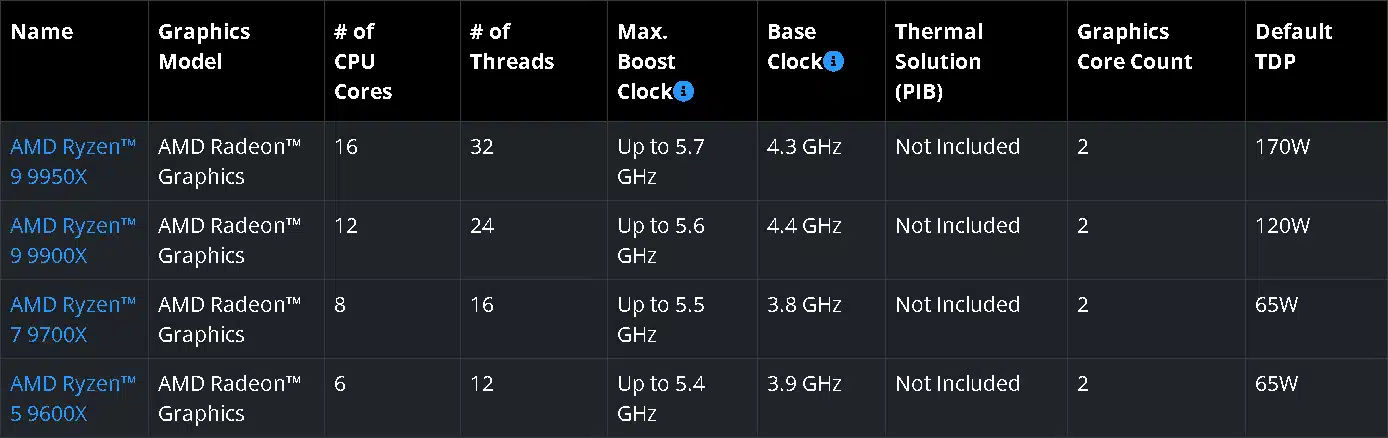Click the Default TDP column header
Viewport: 1388px width, 438px height.
1294,46
